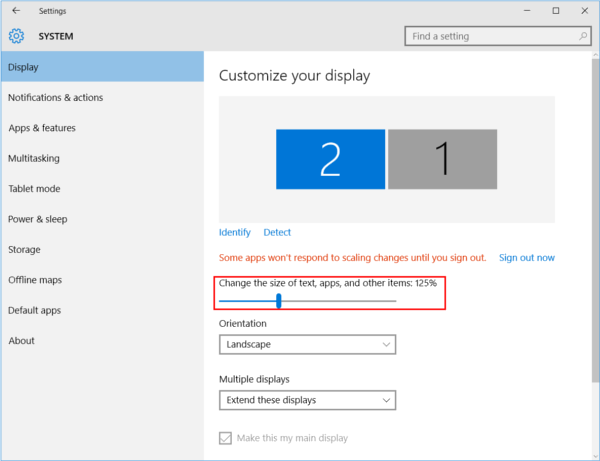Expand the Multiple displays dropdown
Image resolution: width=600 pixels, height=461 pixels.
(307, 400)
